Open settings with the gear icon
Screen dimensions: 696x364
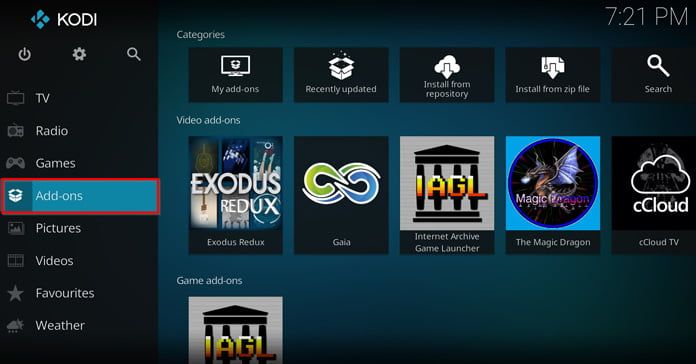pos(79,54)
